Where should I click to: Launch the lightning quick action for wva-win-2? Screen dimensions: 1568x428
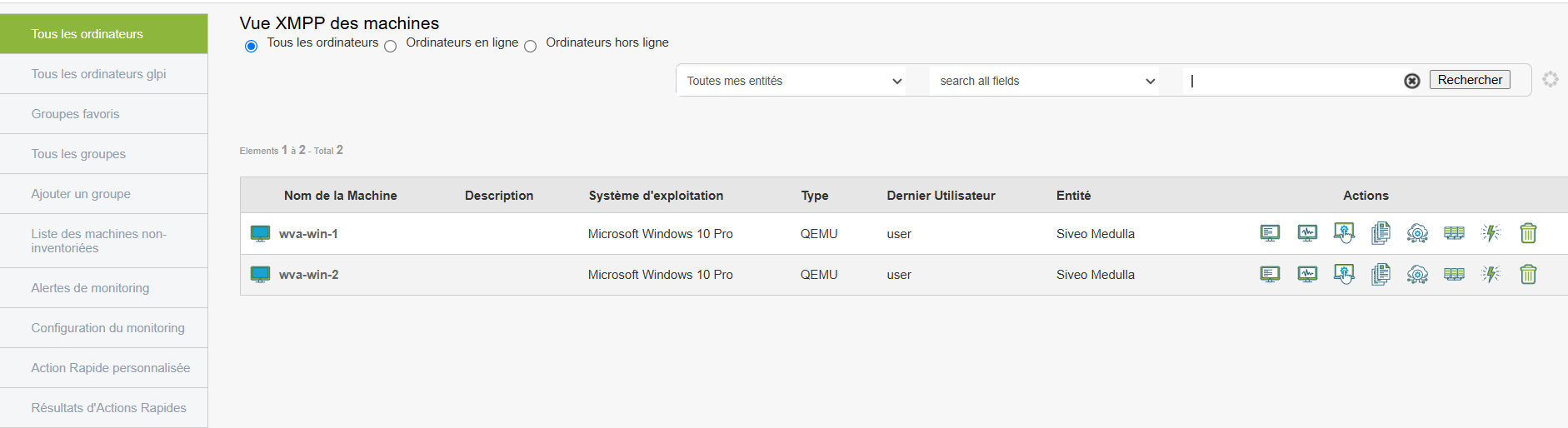click(1491, 274)
